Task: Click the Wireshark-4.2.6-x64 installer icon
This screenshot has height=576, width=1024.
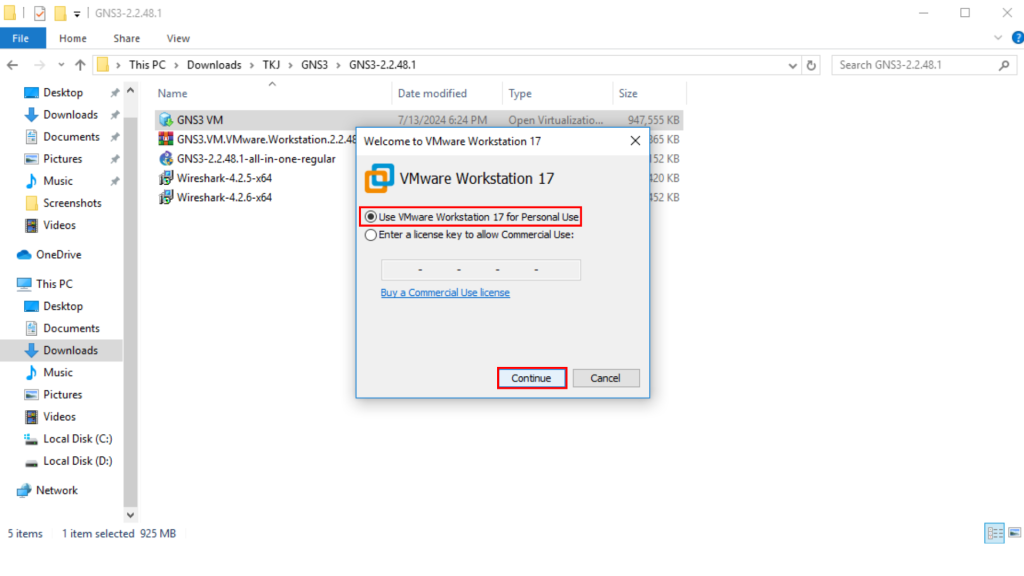Action: [166, 198]
